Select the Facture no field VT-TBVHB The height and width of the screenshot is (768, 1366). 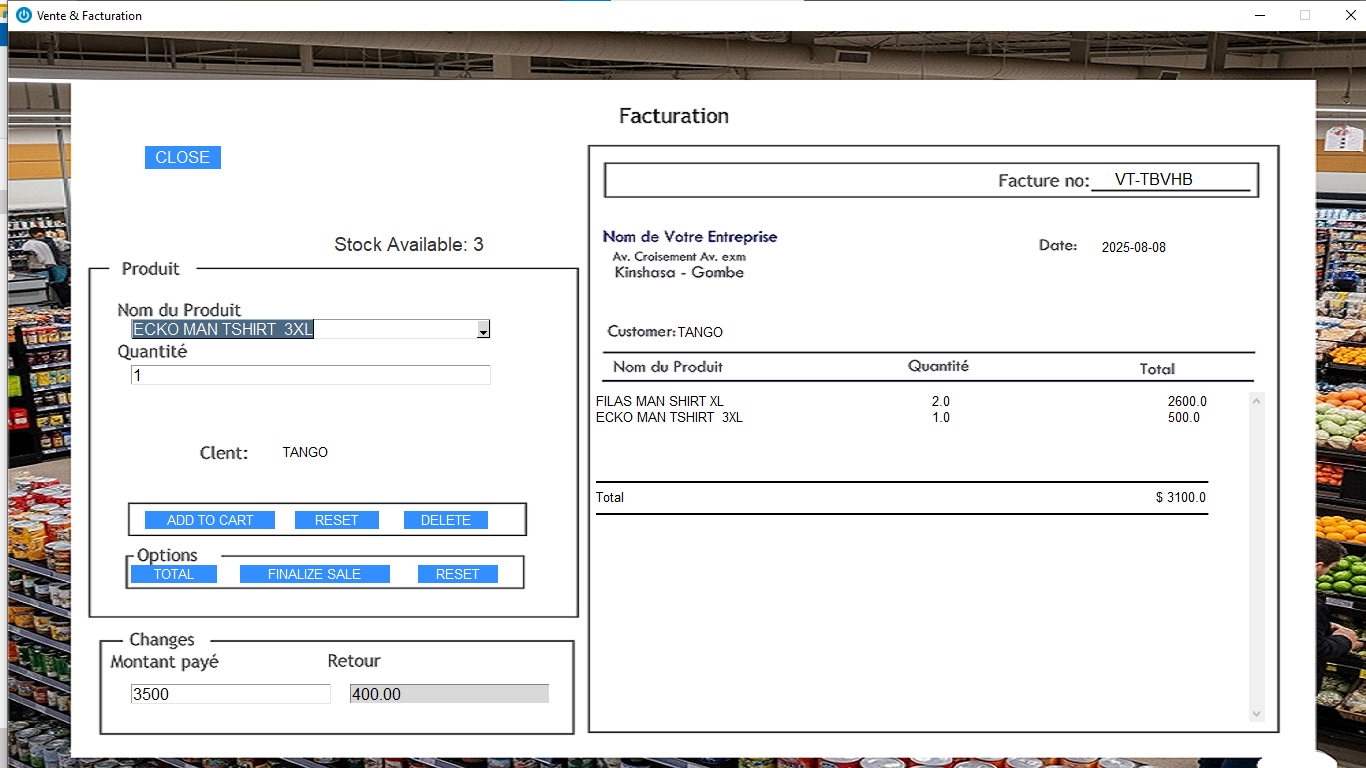pyautogui.click(x=1169, y=180)
